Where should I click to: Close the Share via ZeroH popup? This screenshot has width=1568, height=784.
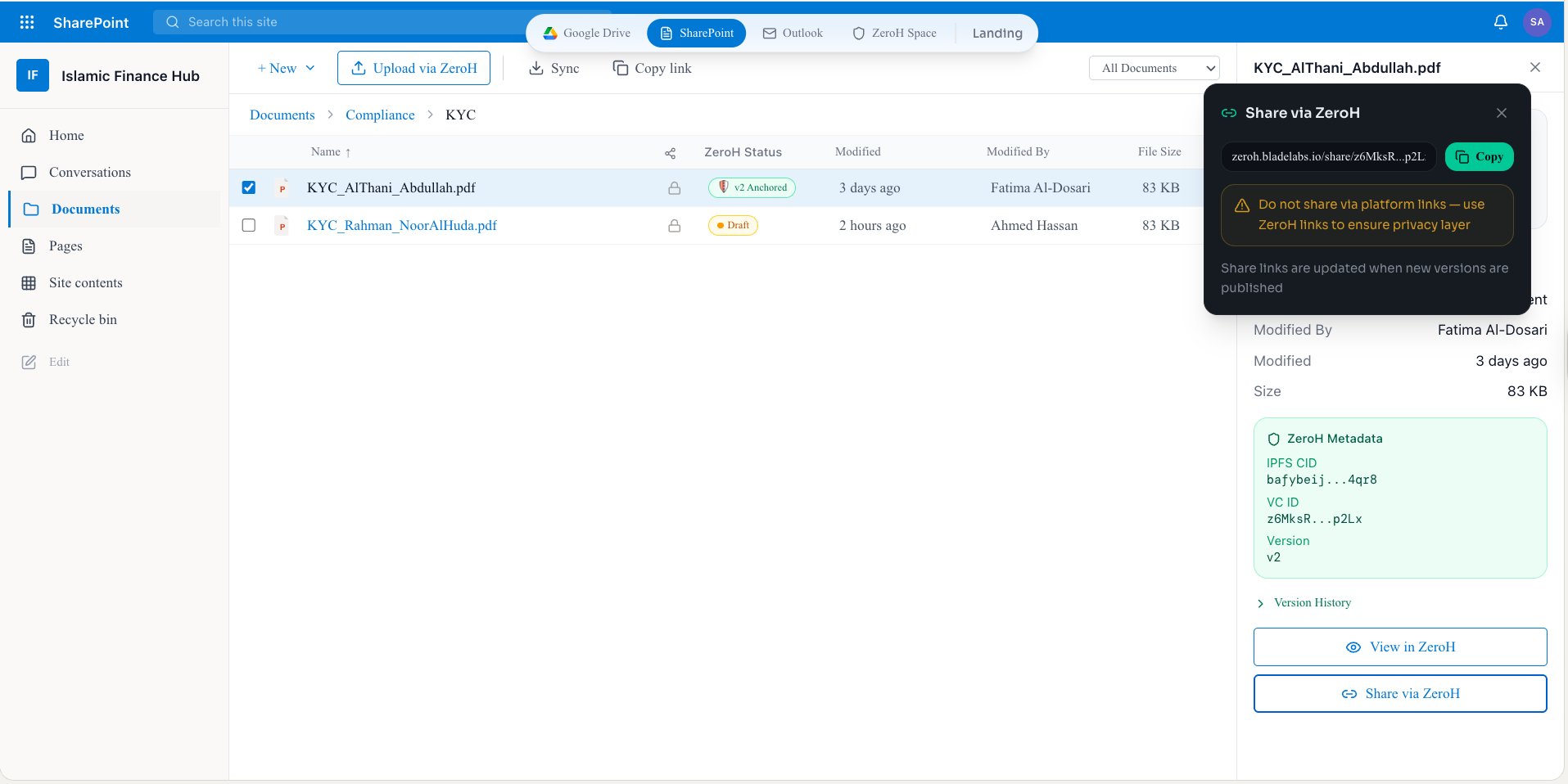point(1501,113)
